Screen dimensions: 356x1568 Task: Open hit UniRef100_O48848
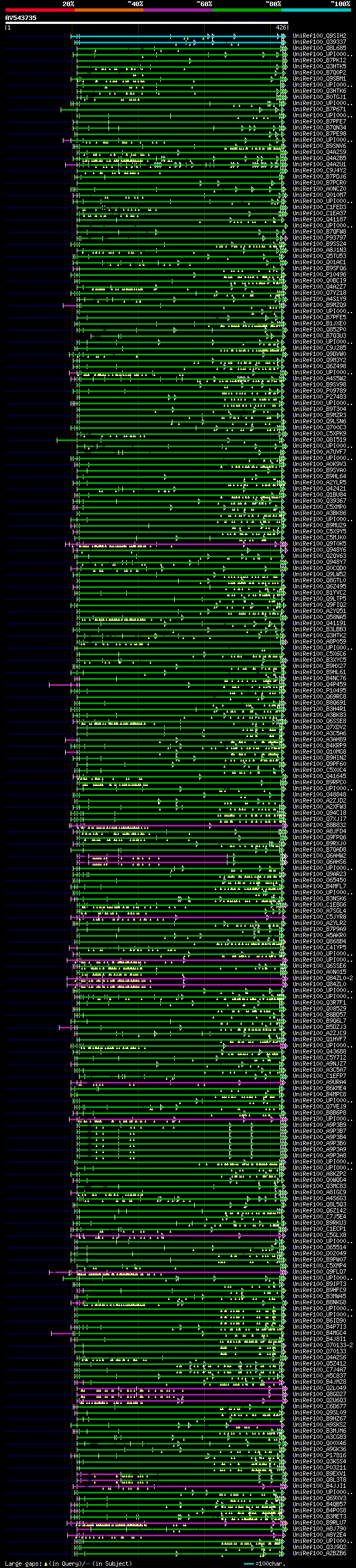pos(319,794)
